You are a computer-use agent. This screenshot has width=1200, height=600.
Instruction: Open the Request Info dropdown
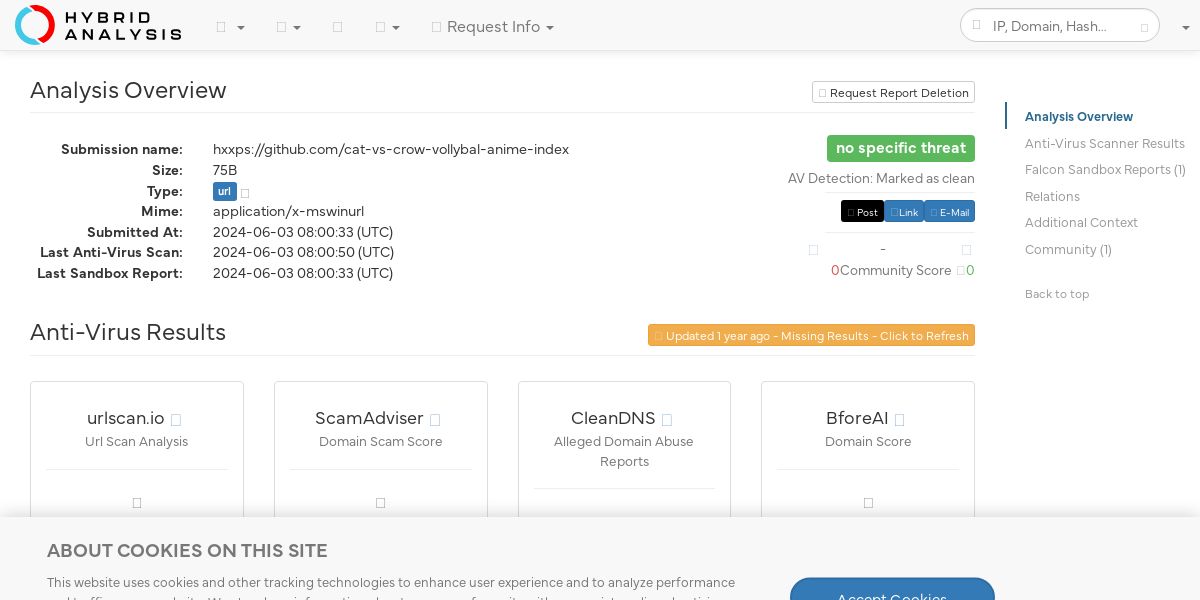pos(492,27)
